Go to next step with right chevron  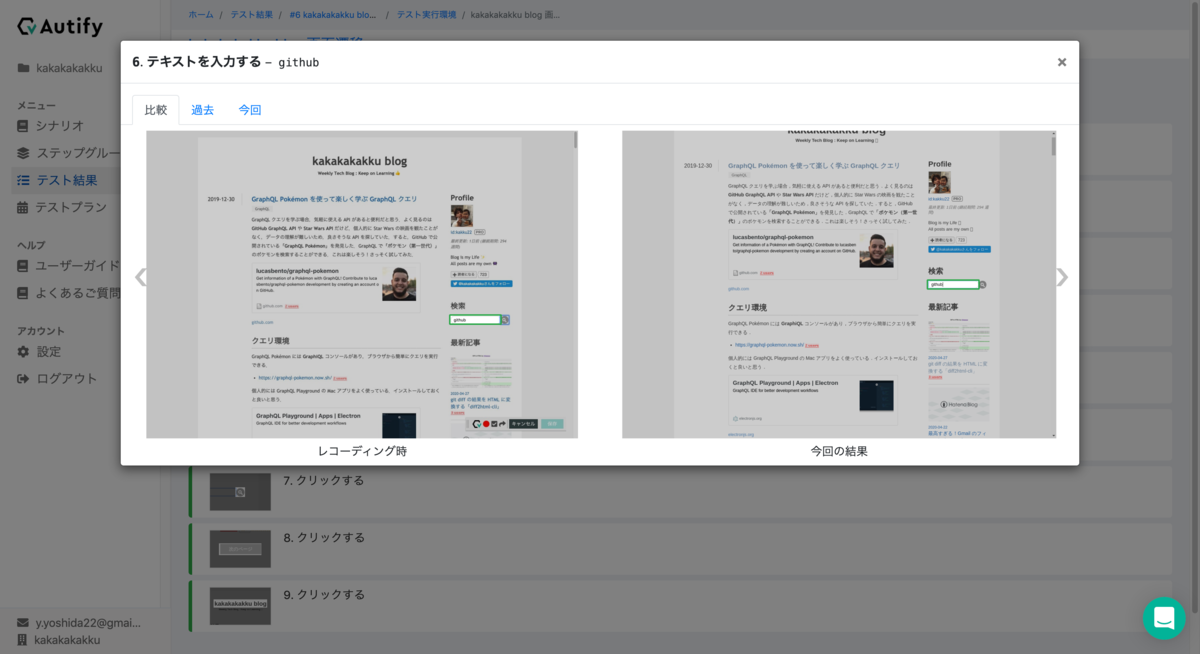click(1062, 277)
